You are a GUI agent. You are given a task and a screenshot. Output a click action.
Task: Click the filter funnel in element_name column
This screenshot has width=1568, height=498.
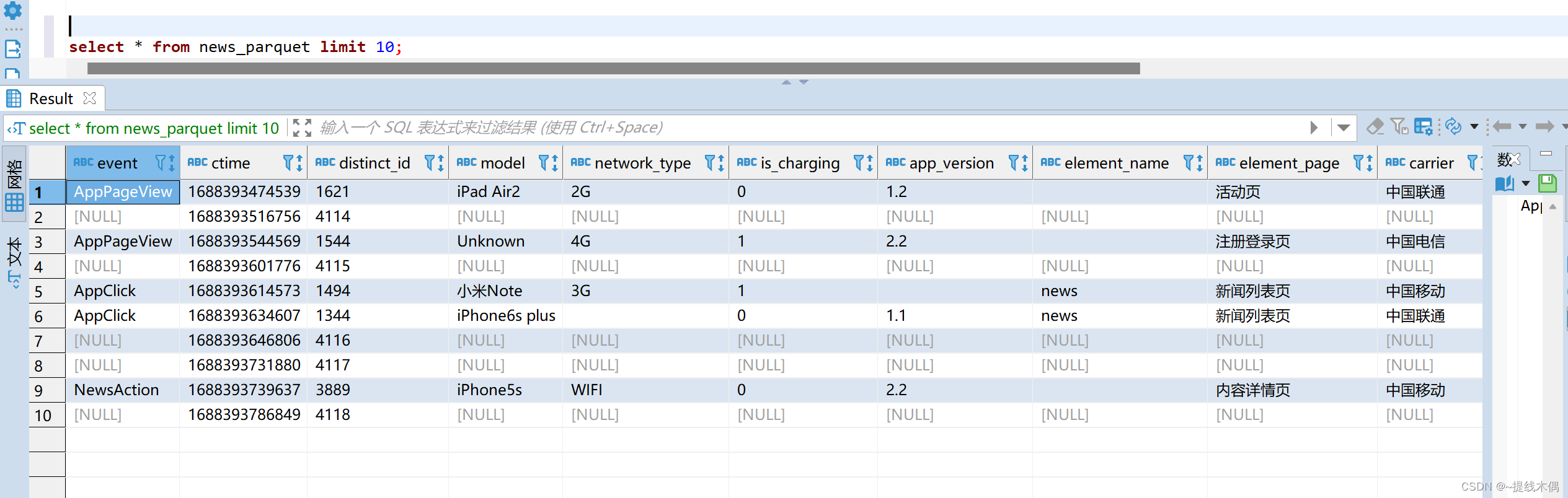[1189, 163]
